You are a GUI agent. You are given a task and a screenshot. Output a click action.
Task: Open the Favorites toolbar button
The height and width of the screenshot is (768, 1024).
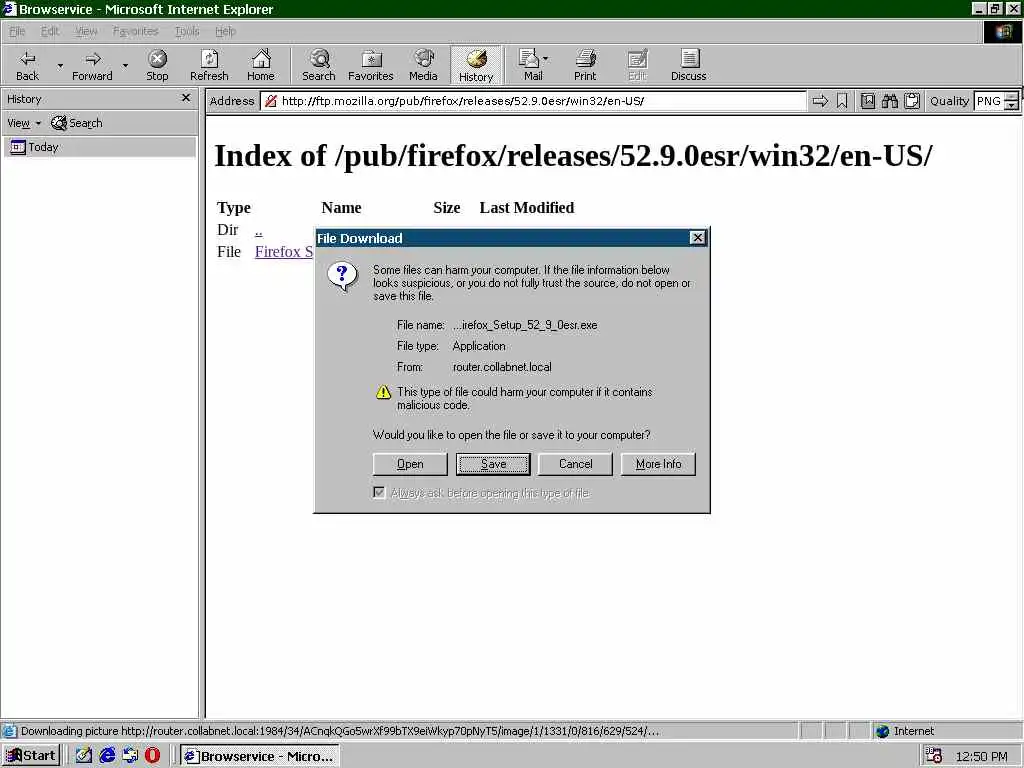371,65
